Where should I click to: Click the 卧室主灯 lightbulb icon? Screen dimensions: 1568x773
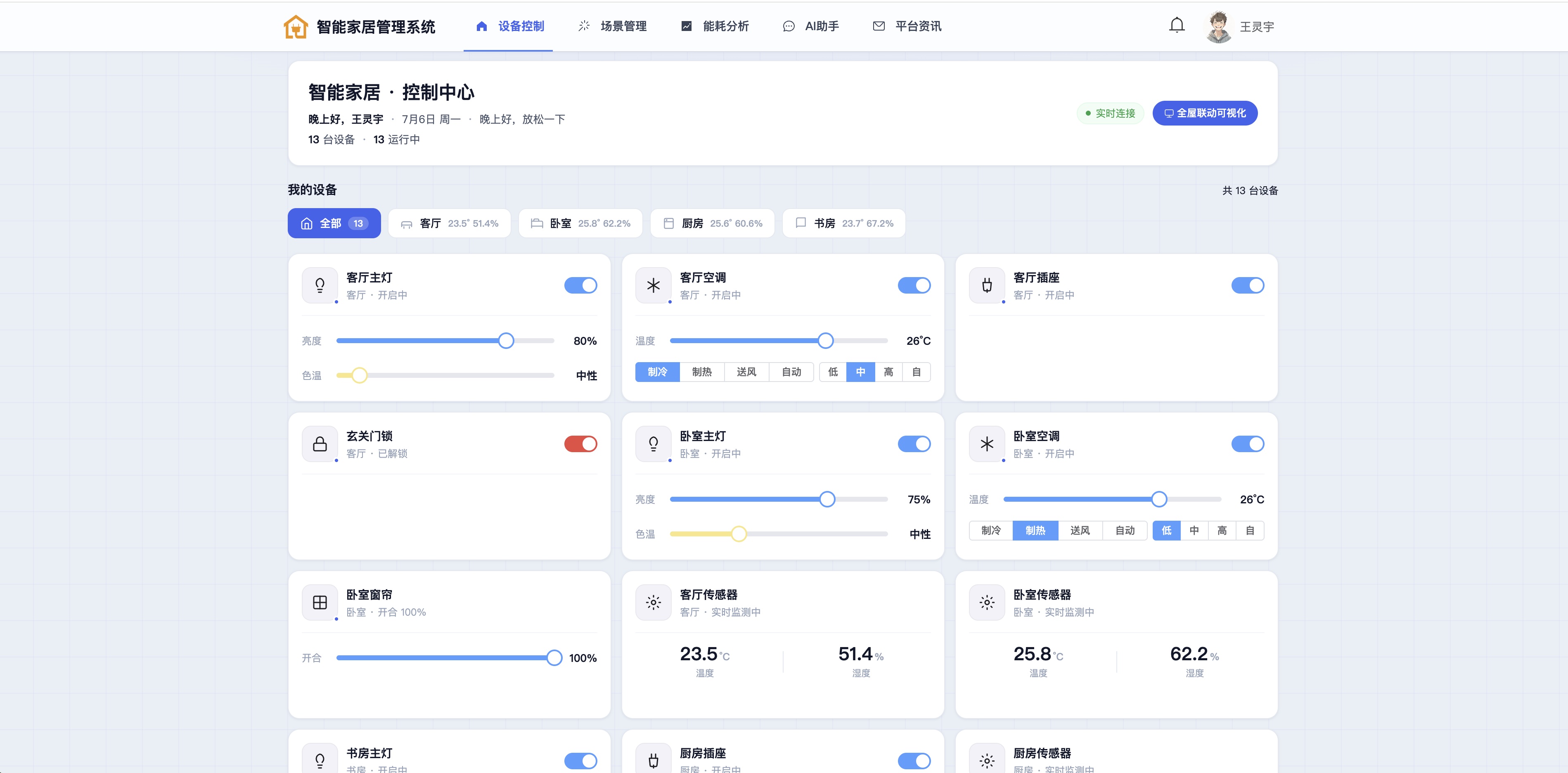(x=653, y=444)
